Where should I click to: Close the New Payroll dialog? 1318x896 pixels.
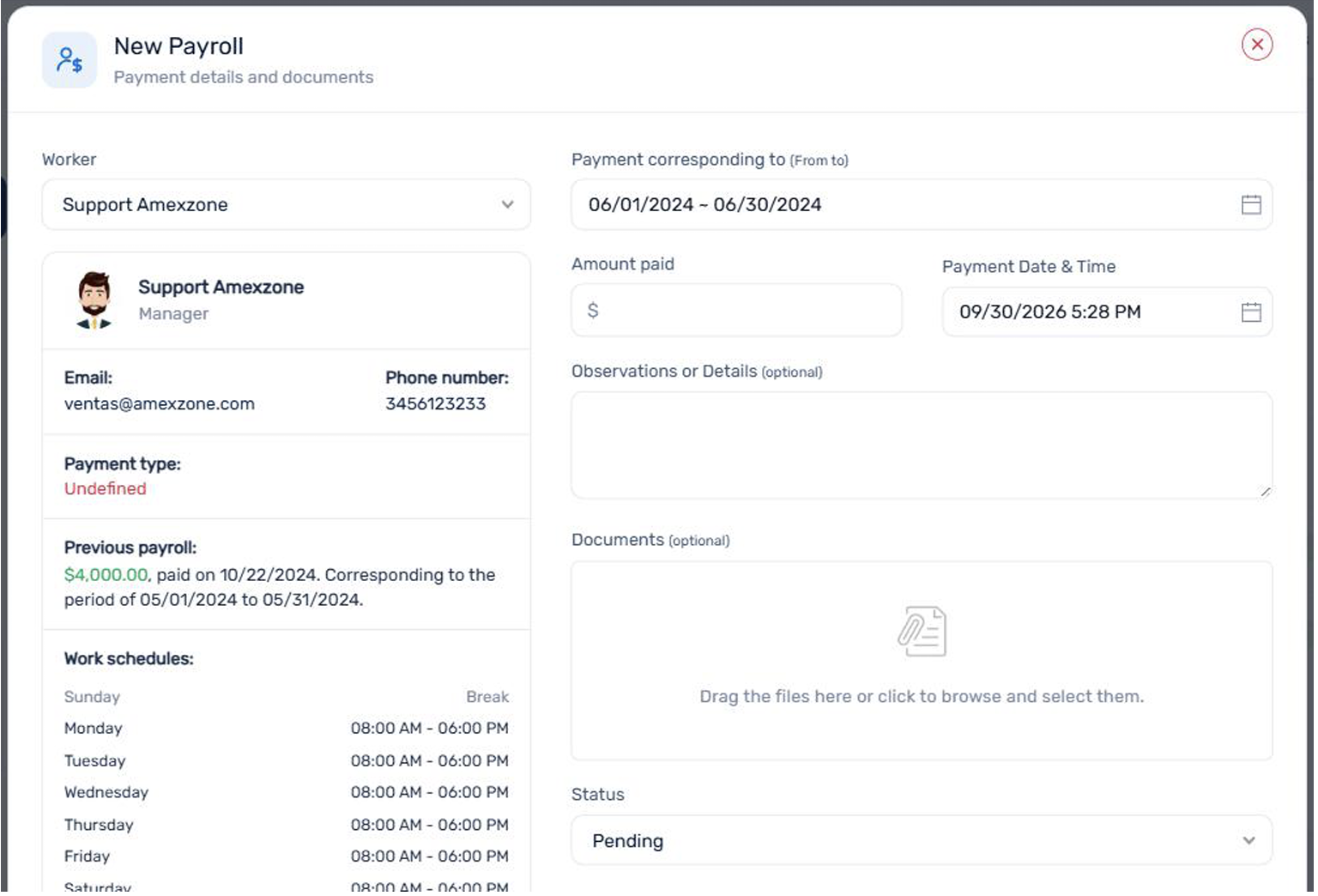[1256, 45]
